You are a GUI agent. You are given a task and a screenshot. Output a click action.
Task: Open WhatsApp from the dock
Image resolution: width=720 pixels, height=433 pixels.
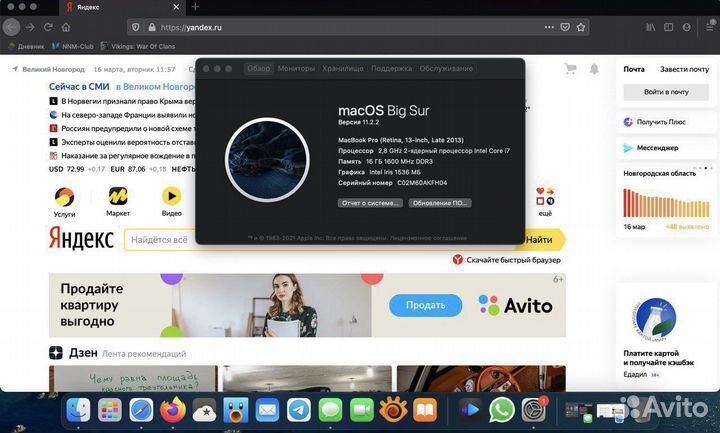click(x=502, y=410)
